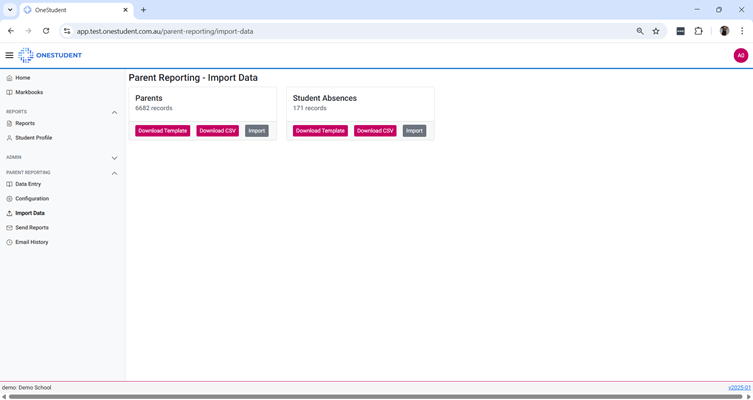The image size is (753, 400).
Task: Go to Home in sidebar
Action: click(22, 78)
